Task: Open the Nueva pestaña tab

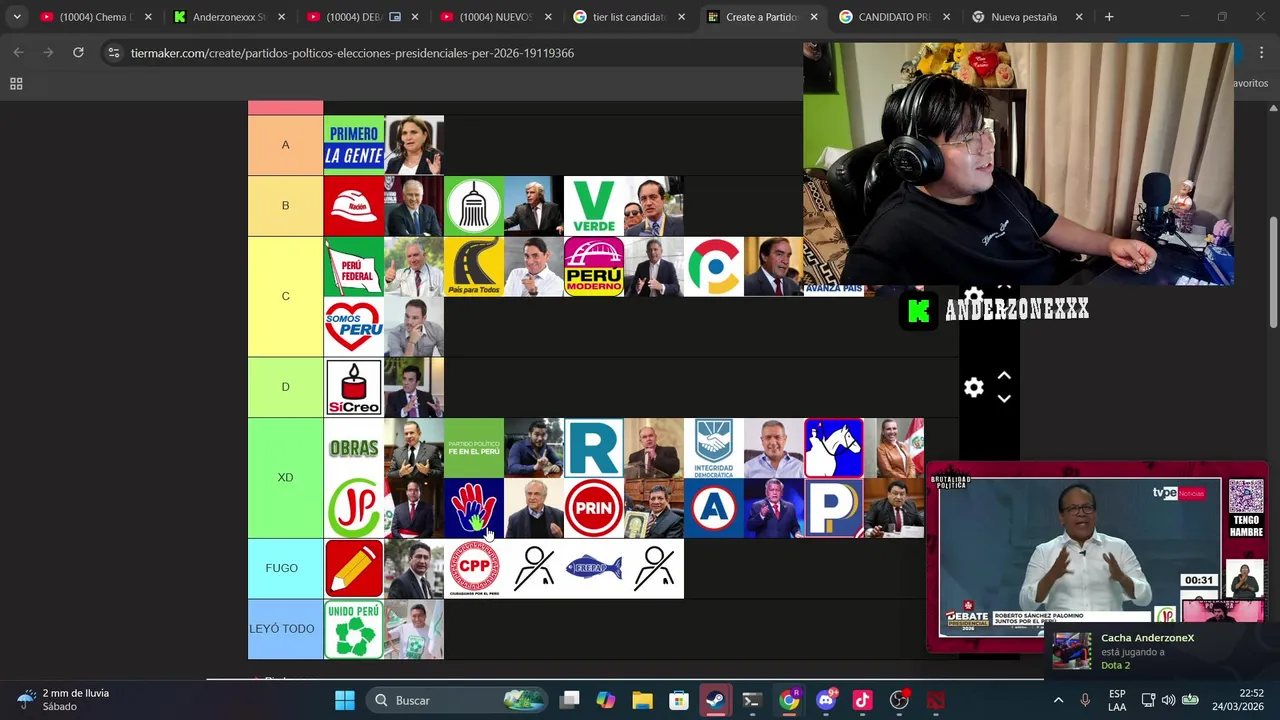Action: (x=1028, y=17)
